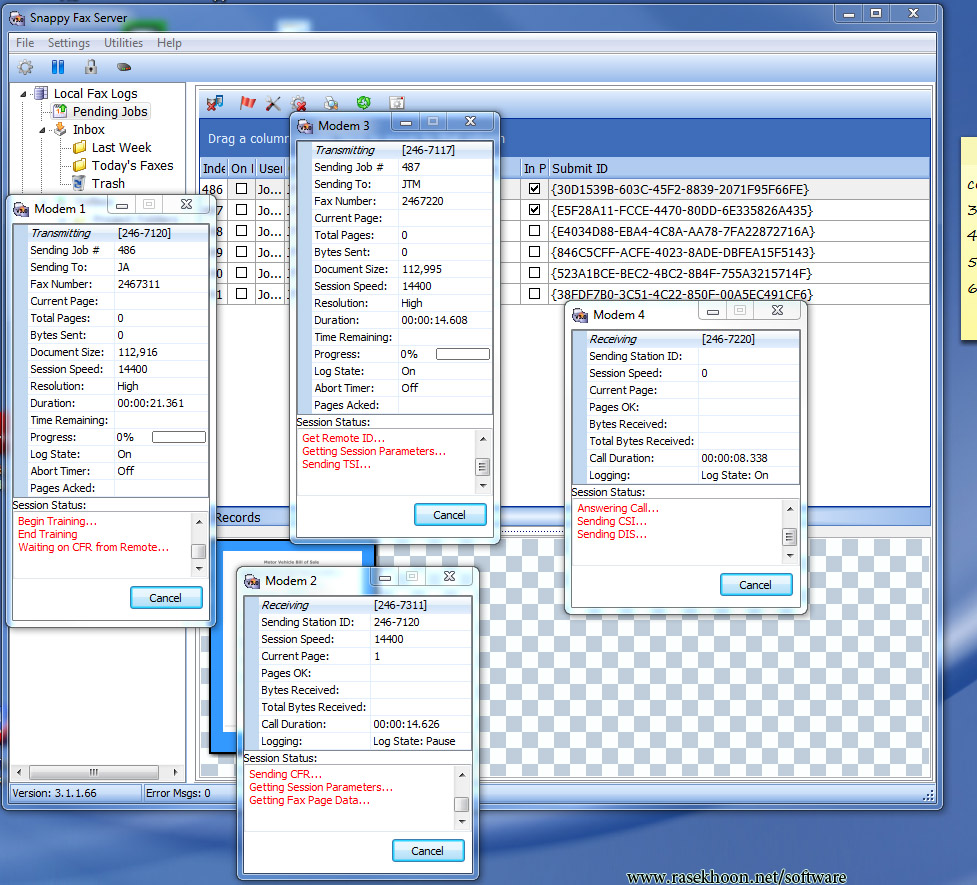The image size is (977, 885).
Task: Collapse the Inbox tree node
Action: pyautogui.click(x=43, y=130)
